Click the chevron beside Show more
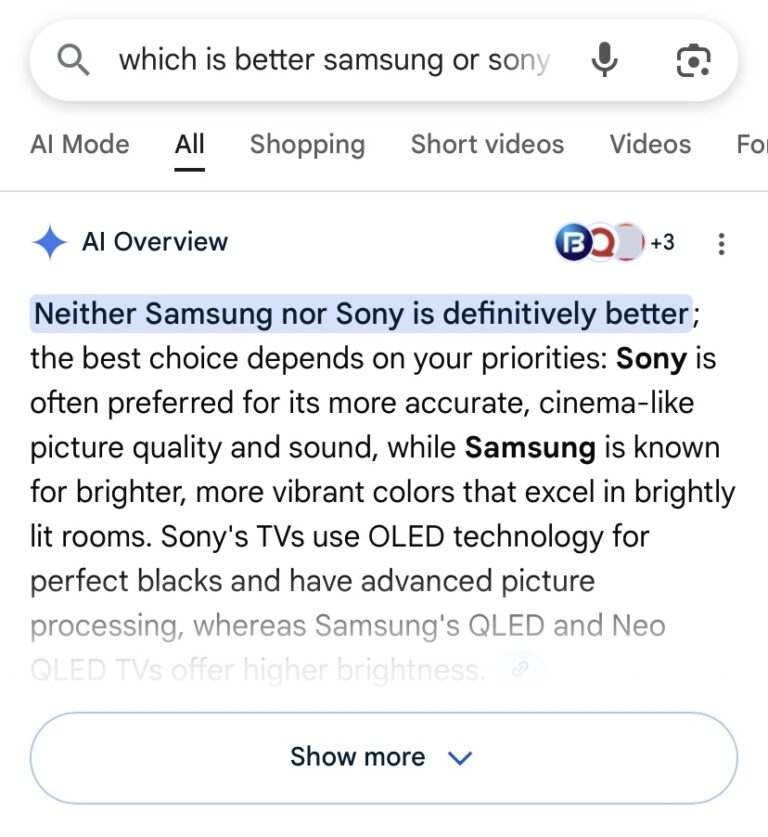 tap(459, 758)
